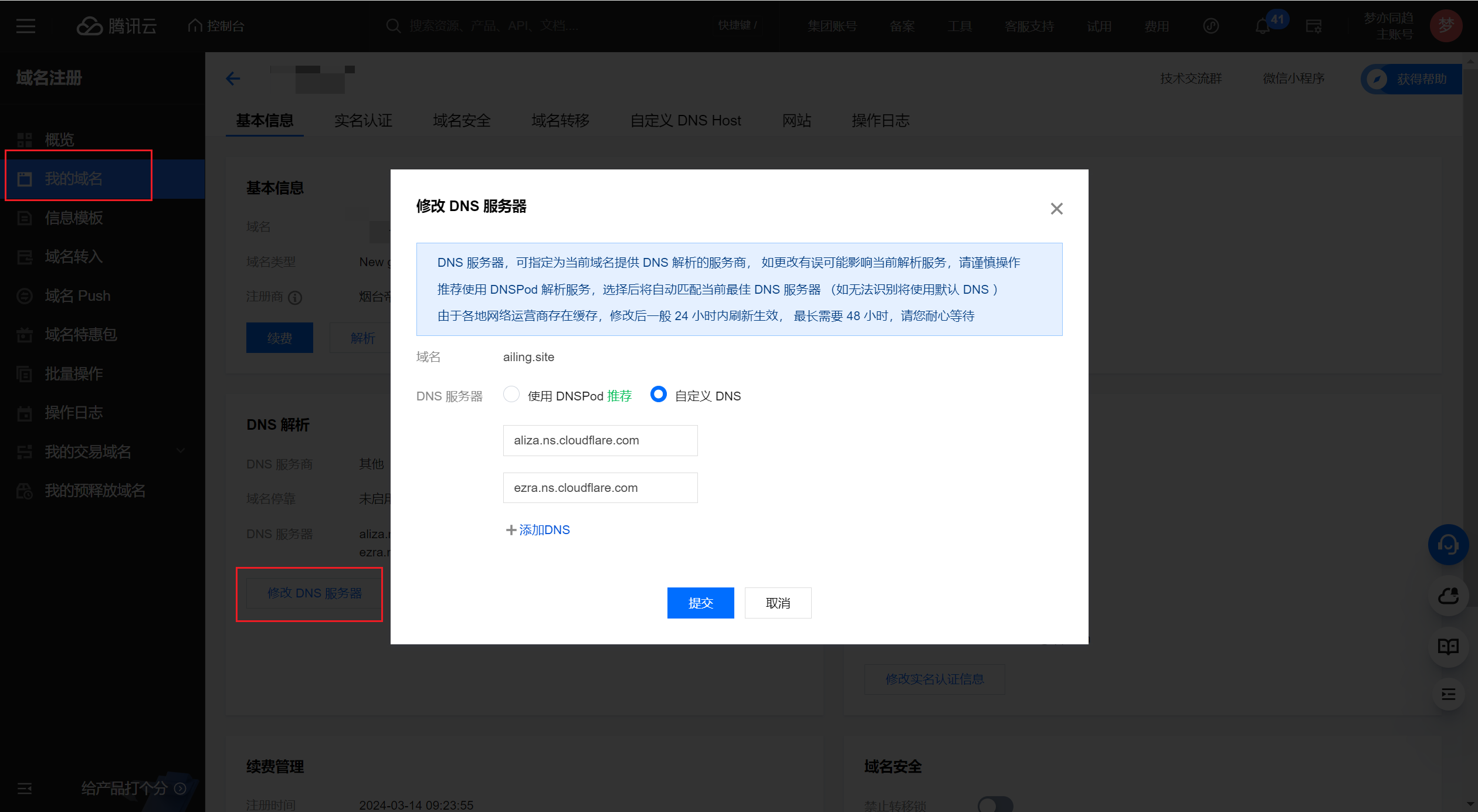The image size is (1478, 812).
Task: Click 修改实名认证信息 button
Action: coord(935,680)
